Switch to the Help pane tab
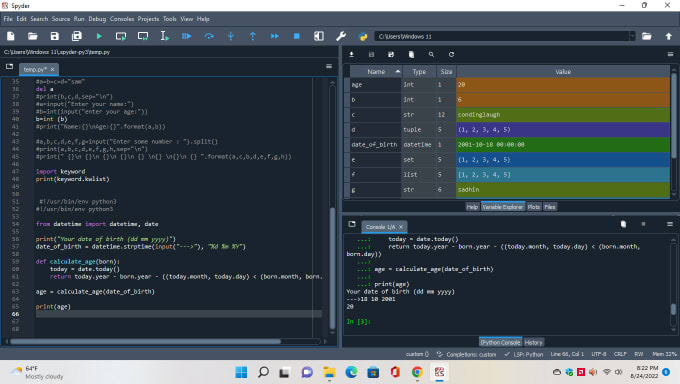The width and height of the screenshot is (680, 384). tap(472, 207)
